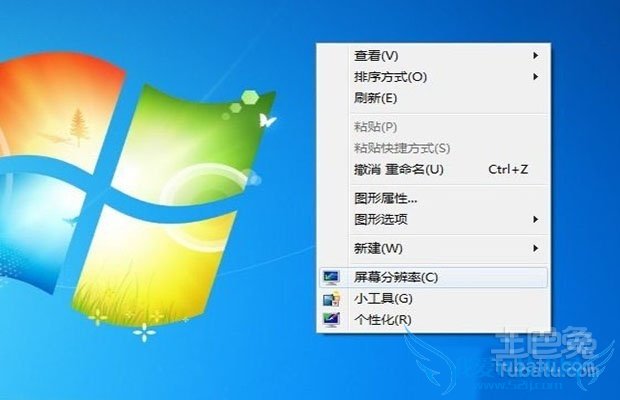Expand the 图形选项 submenu arrow
The height and width of the screenshot is (400, 620).
(535, 219)
